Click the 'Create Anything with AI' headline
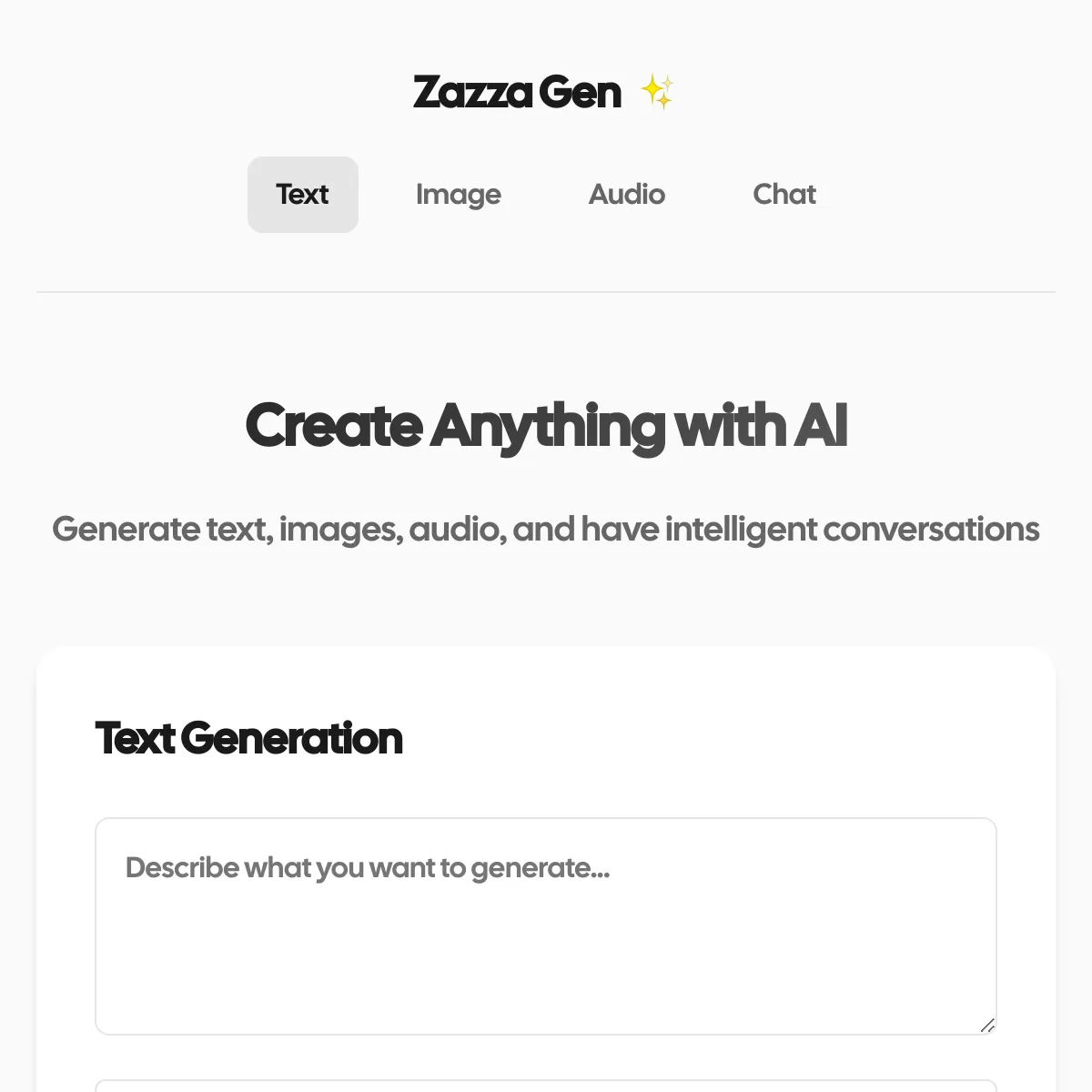The image size is (1092, 1092). pos(546,426)
